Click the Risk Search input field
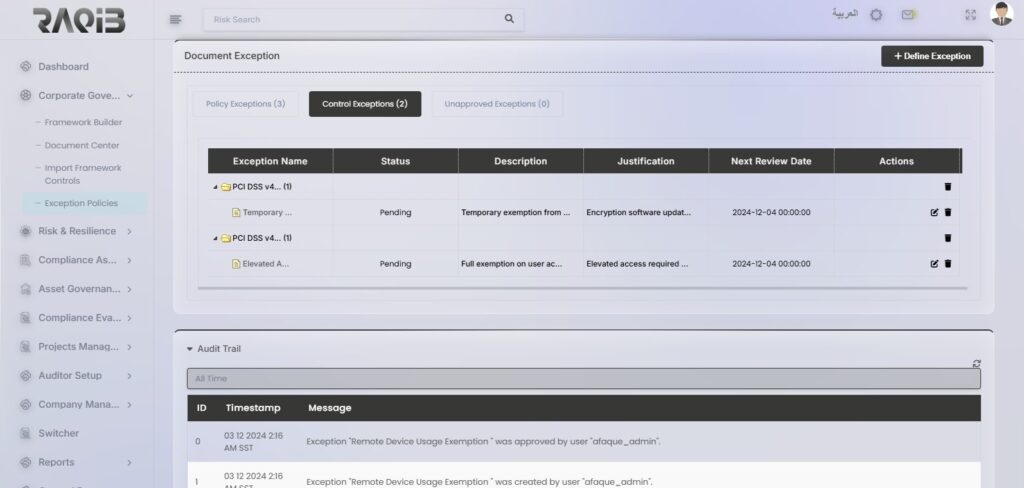 (350, 19)
